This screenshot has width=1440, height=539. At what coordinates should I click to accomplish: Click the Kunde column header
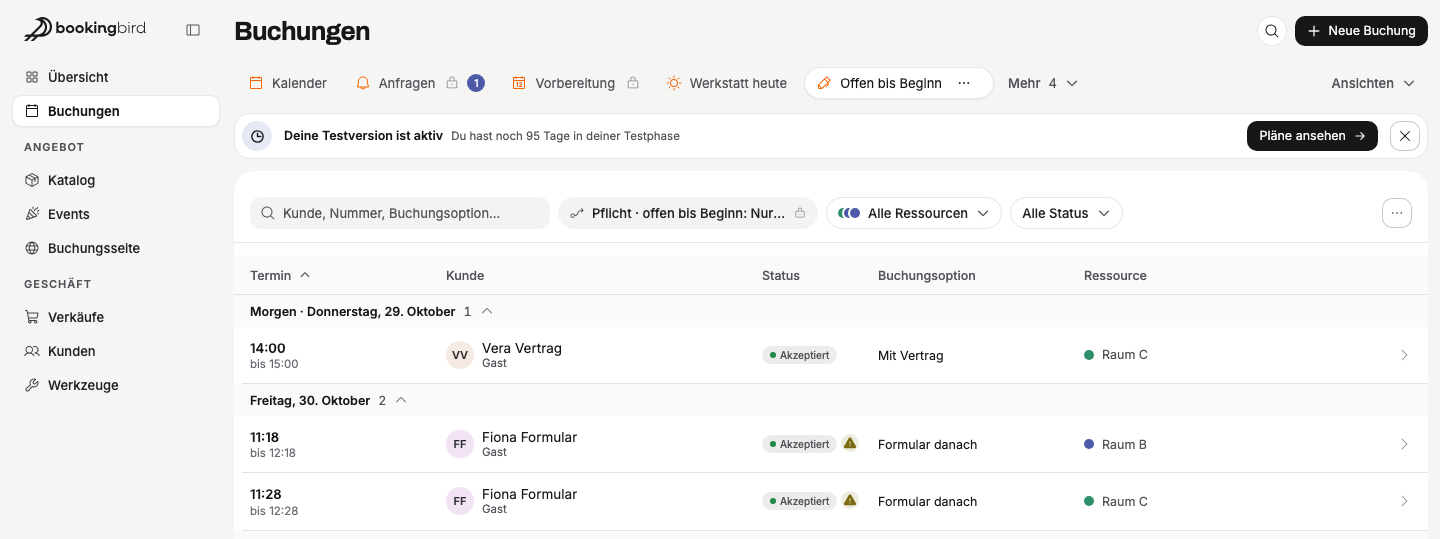[465, 275]
